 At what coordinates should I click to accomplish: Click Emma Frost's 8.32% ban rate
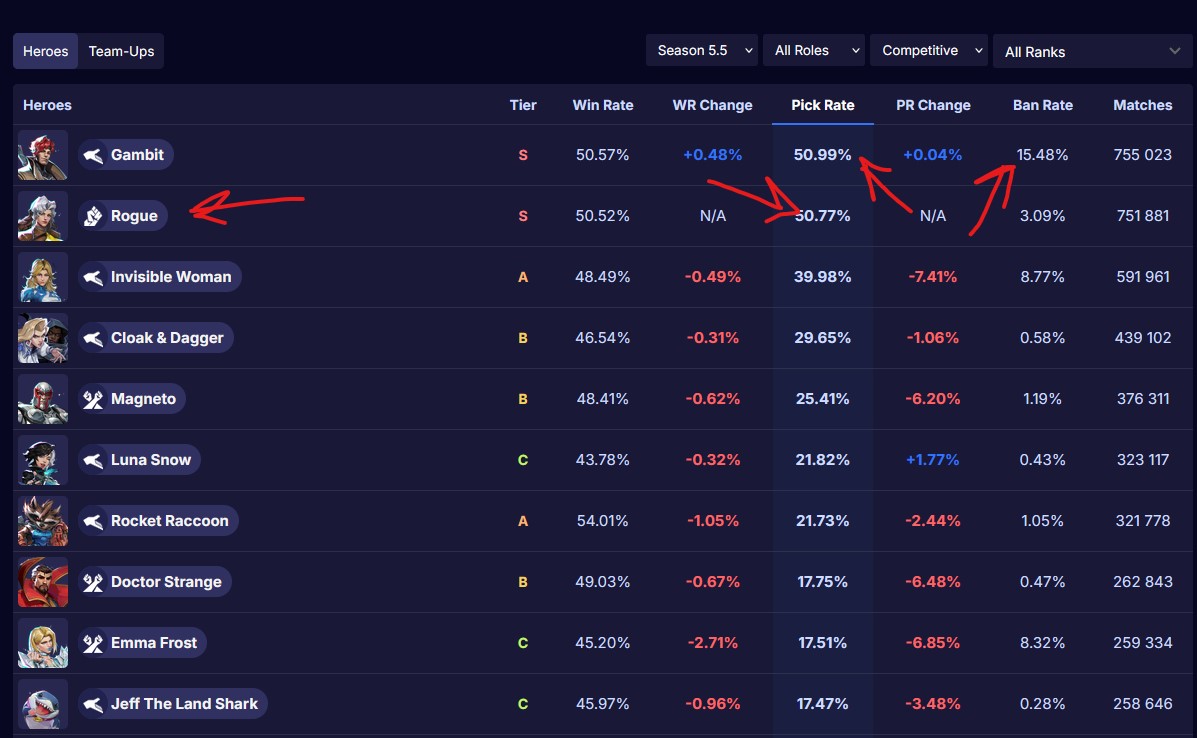tap(1042, 643)
